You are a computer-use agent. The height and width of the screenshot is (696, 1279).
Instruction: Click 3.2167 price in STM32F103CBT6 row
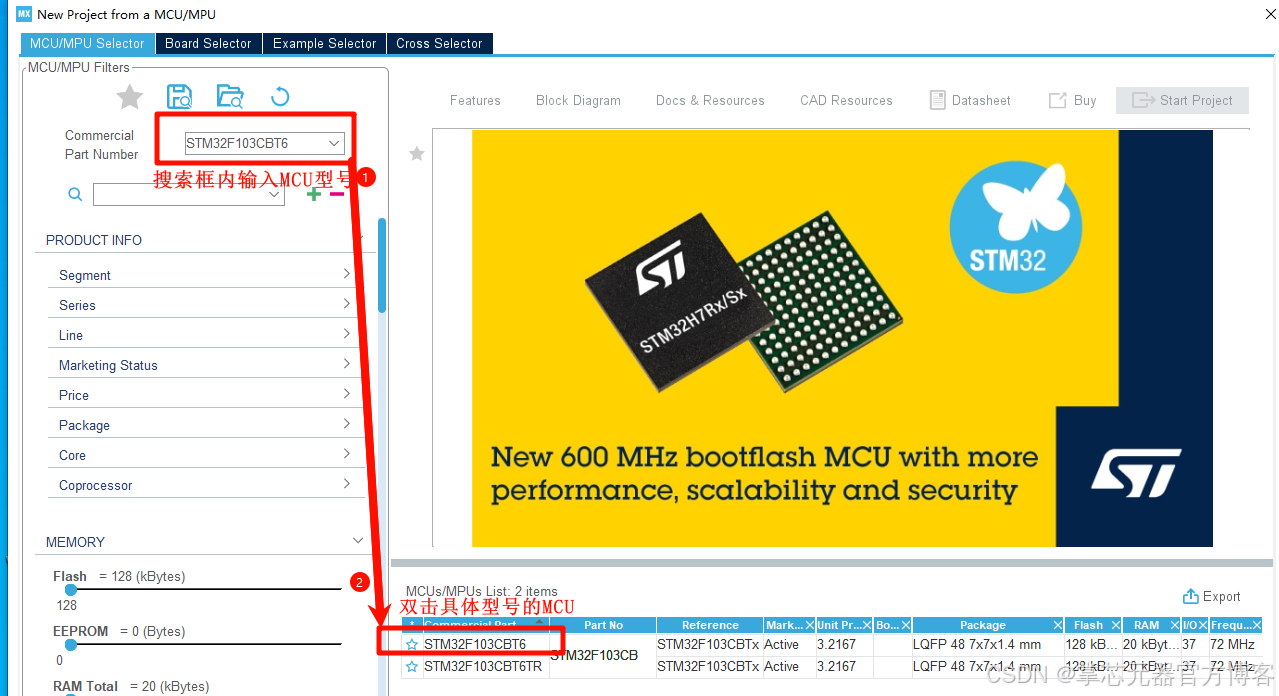pyautogui.click(x=836, y=645)
